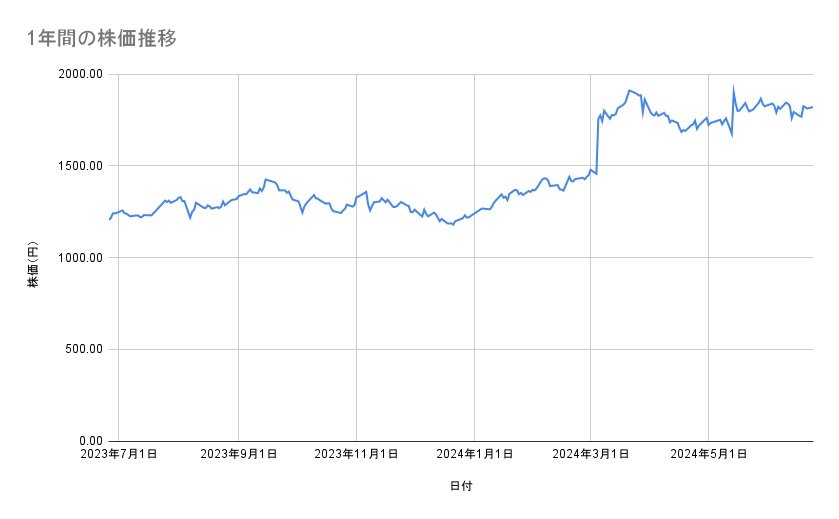This screenshot has width=839, height=519.
Task: Select the '2023年9月1日' date label
Action: pyautogui.click(x=239, y=455)
